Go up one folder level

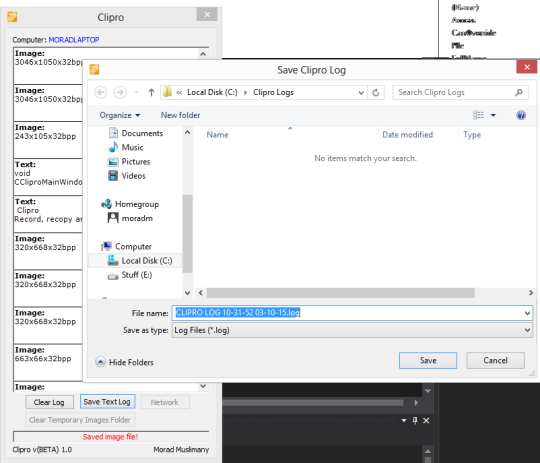[x=151, y=92]
